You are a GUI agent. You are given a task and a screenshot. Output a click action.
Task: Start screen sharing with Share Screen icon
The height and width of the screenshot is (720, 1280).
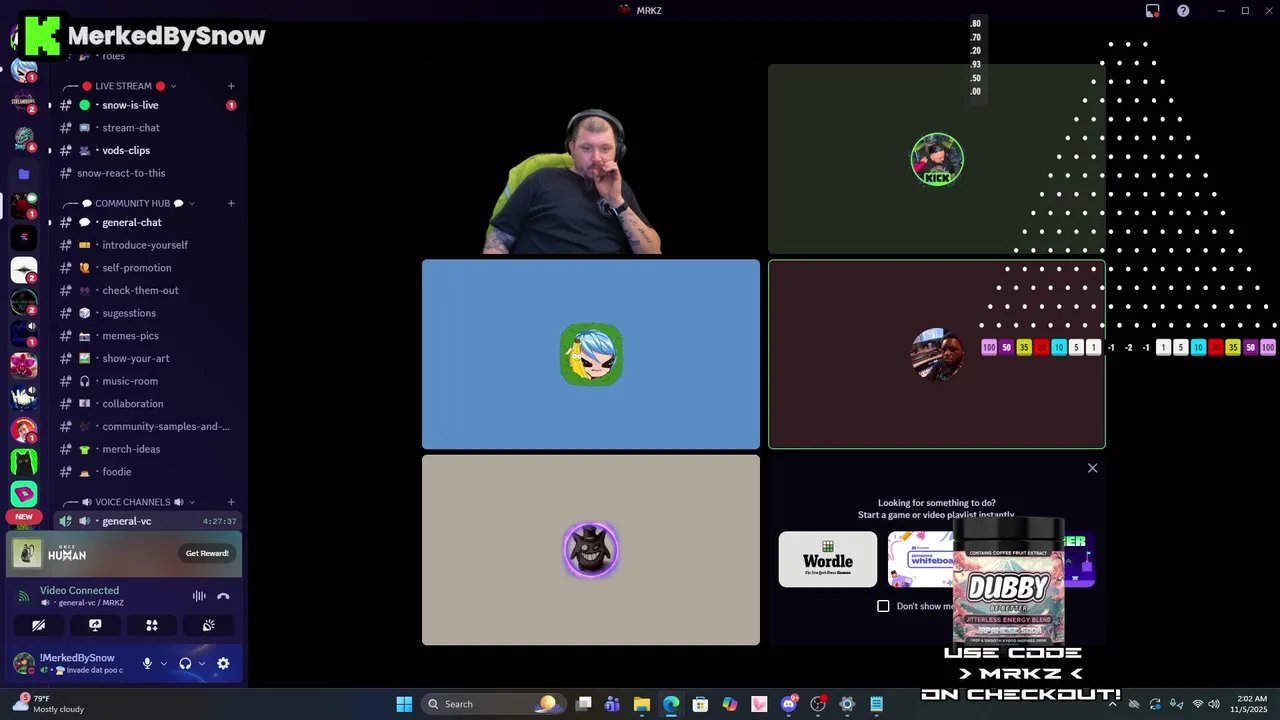point(95,625)
